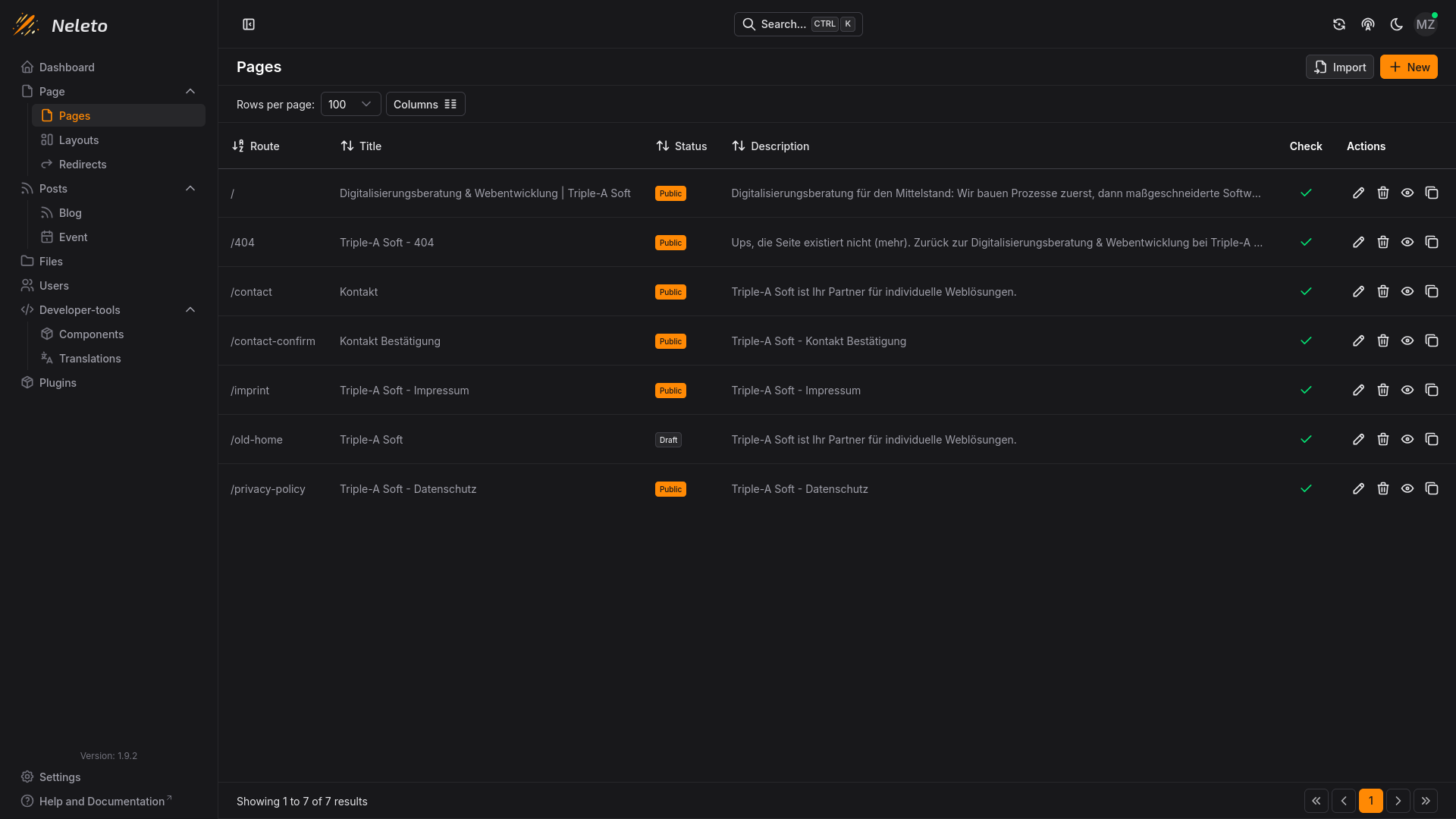The image size is (1456, 819).
Task: Duplicate the /privacy-policy page
Action: pyautogui.click(x=1432, y=488)
